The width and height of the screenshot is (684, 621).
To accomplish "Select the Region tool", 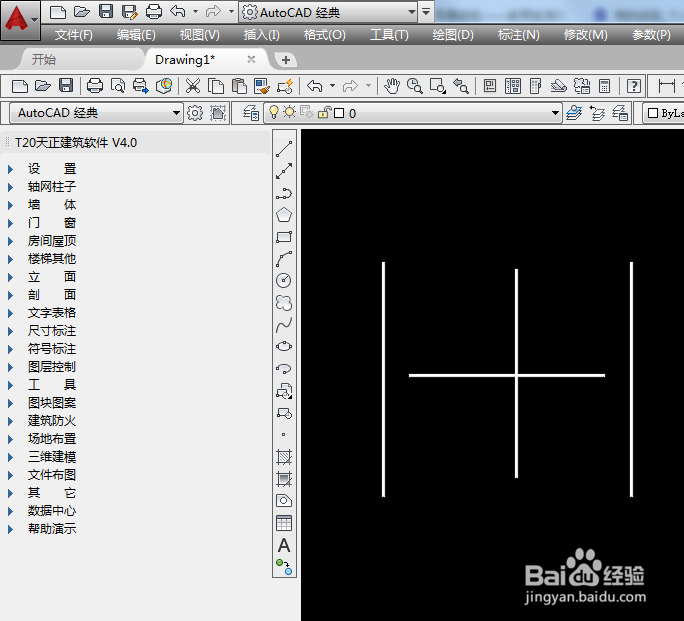I will tap(284, 501).
